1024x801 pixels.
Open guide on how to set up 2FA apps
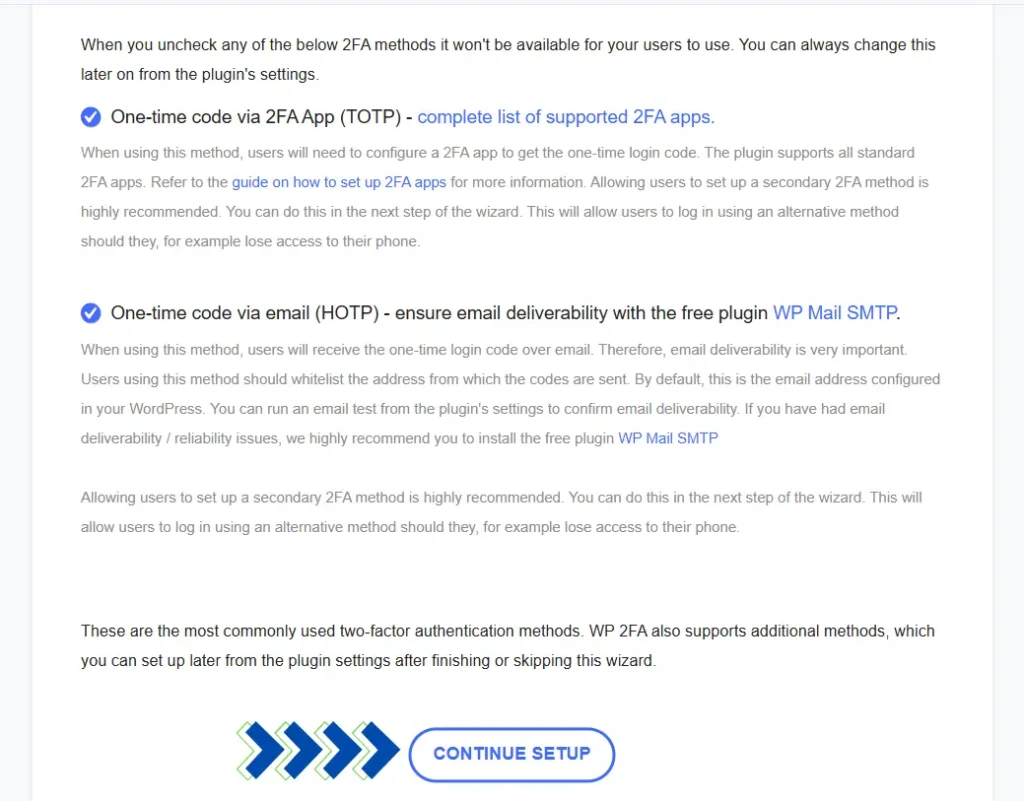tap(339, 182)
